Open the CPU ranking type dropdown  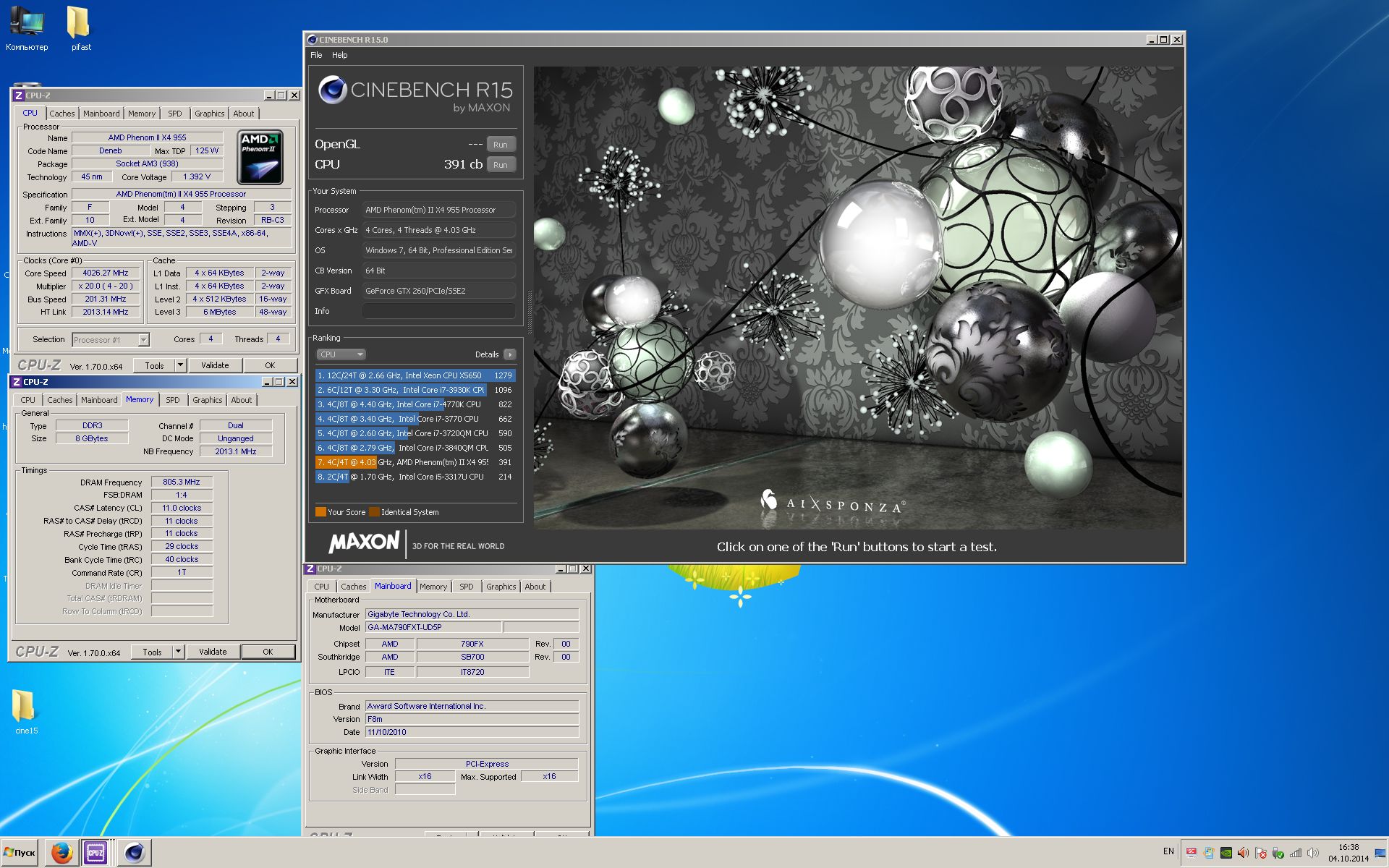click(341, 354)
